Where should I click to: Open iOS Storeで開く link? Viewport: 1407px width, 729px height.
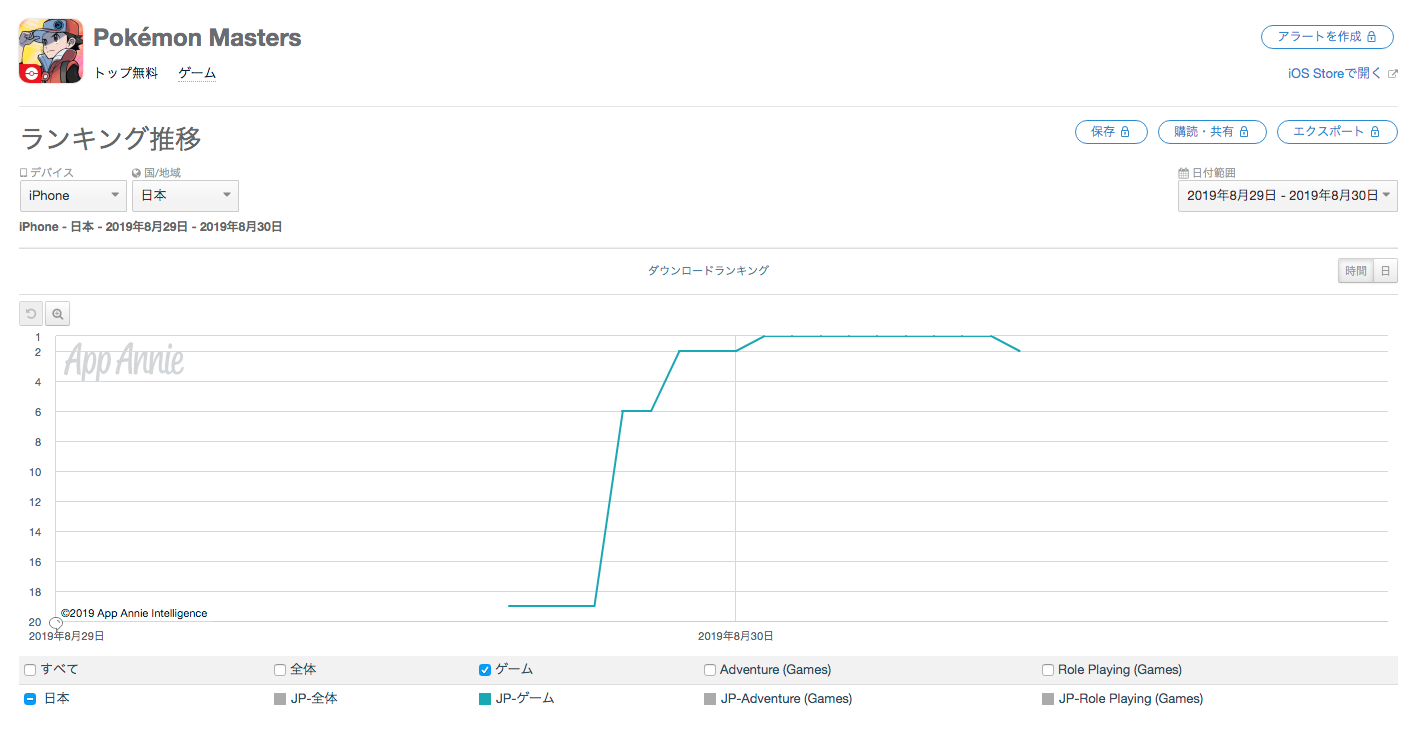pyautogui.click(x=1335, y=73)
